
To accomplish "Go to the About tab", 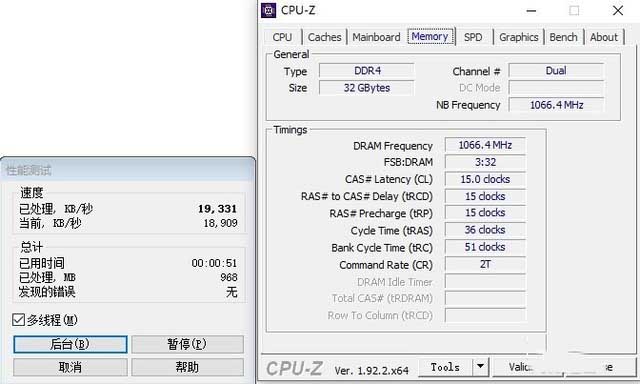I will point(604,37).
